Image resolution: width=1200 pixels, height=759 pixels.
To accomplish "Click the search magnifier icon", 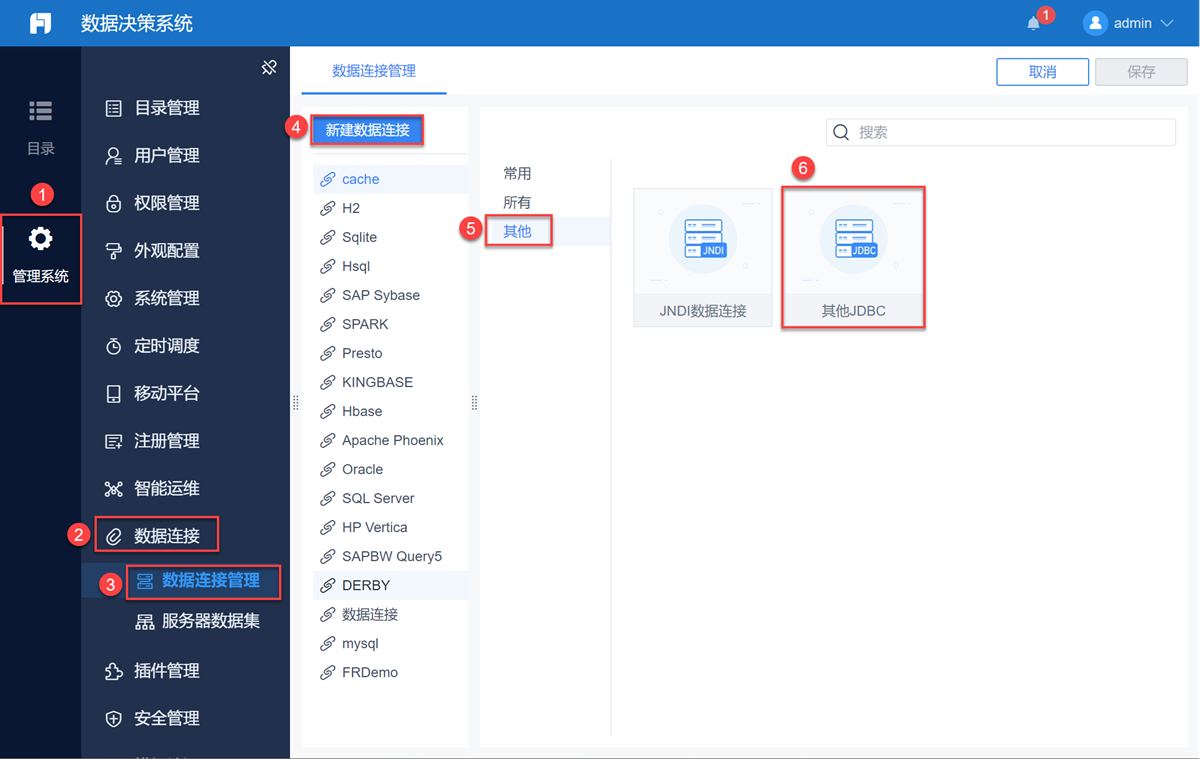I will point(841,132).
